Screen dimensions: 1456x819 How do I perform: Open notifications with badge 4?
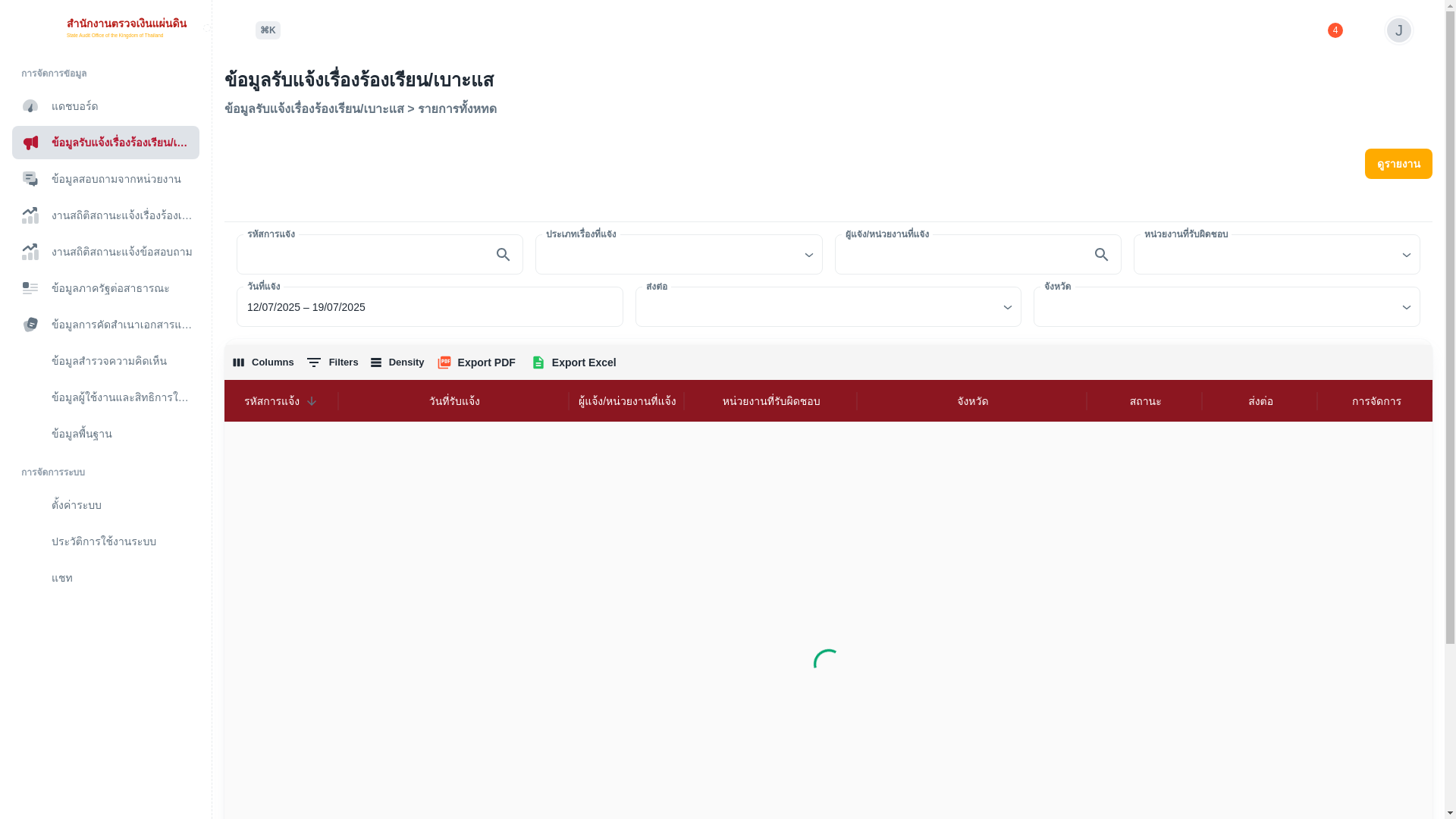pos(1335,30)
